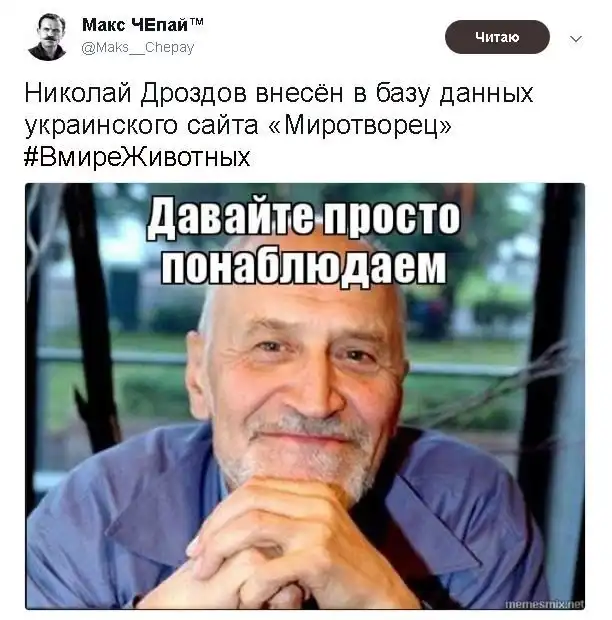Open the #ВмиреЖивотных hashtag

pos(137,157)
